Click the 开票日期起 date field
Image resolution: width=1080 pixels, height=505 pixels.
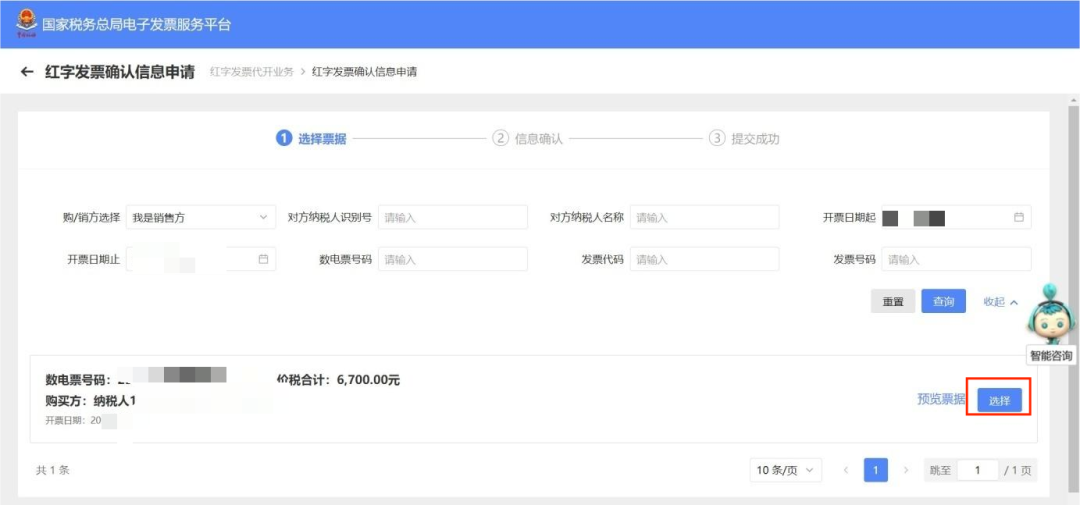[957, 217]
